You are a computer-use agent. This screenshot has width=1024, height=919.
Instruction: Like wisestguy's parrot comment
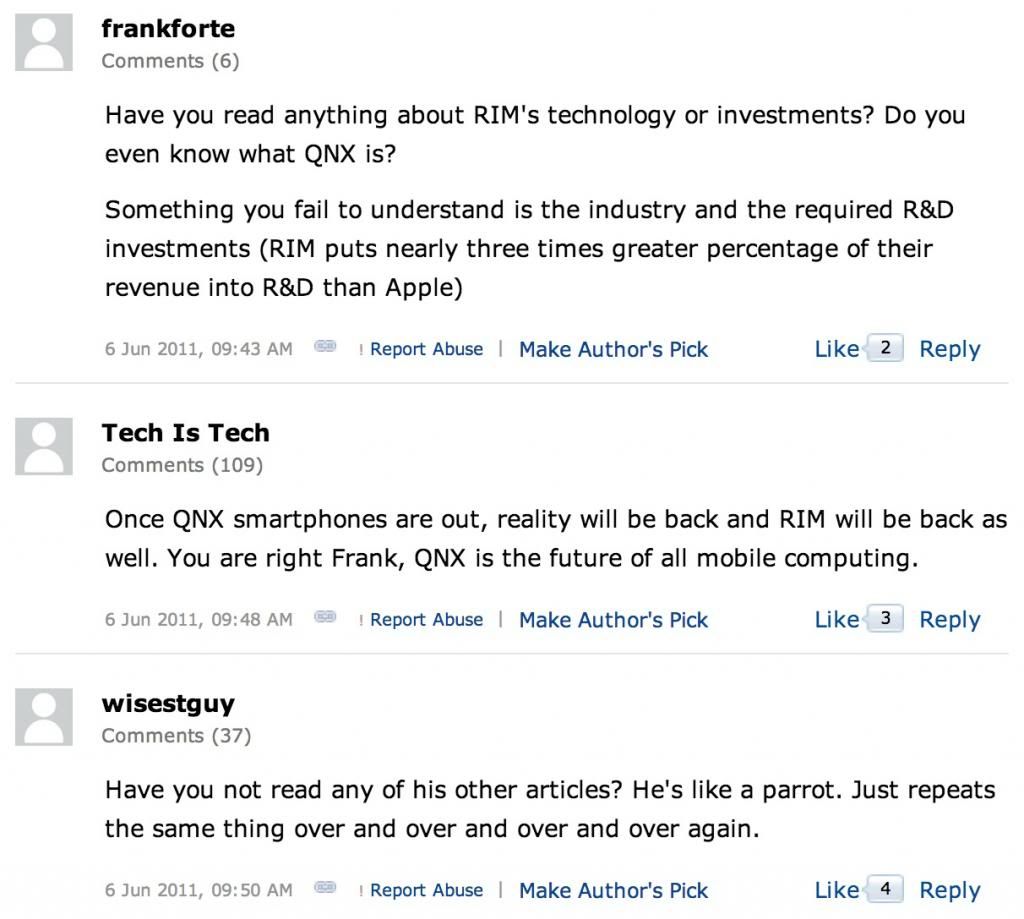point(837,890)
